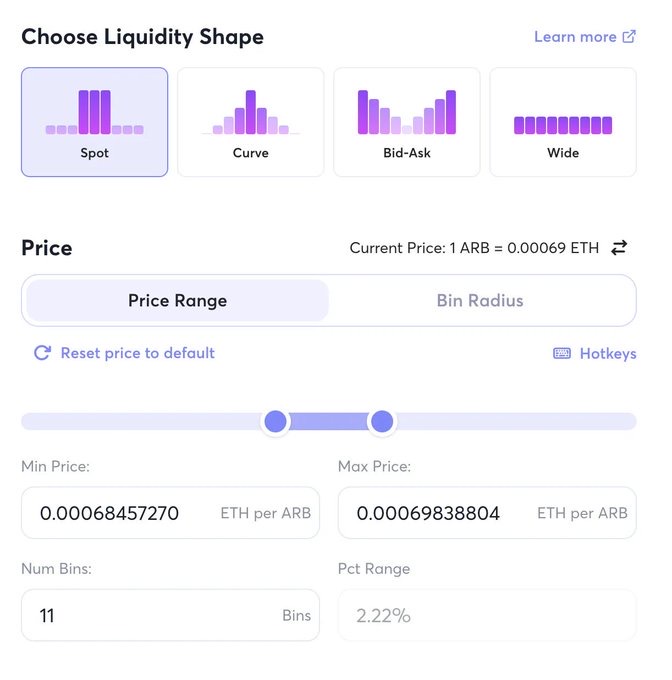
Task: Click the left min price slider handle
Action: coord(276,421)
